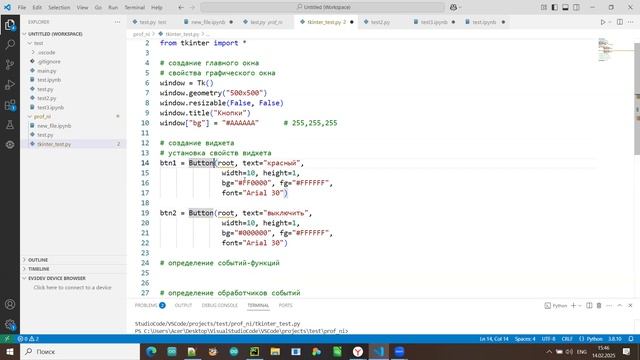
Task: Click the Copilot icon in title bar
Action: click(x=453, y=7)
